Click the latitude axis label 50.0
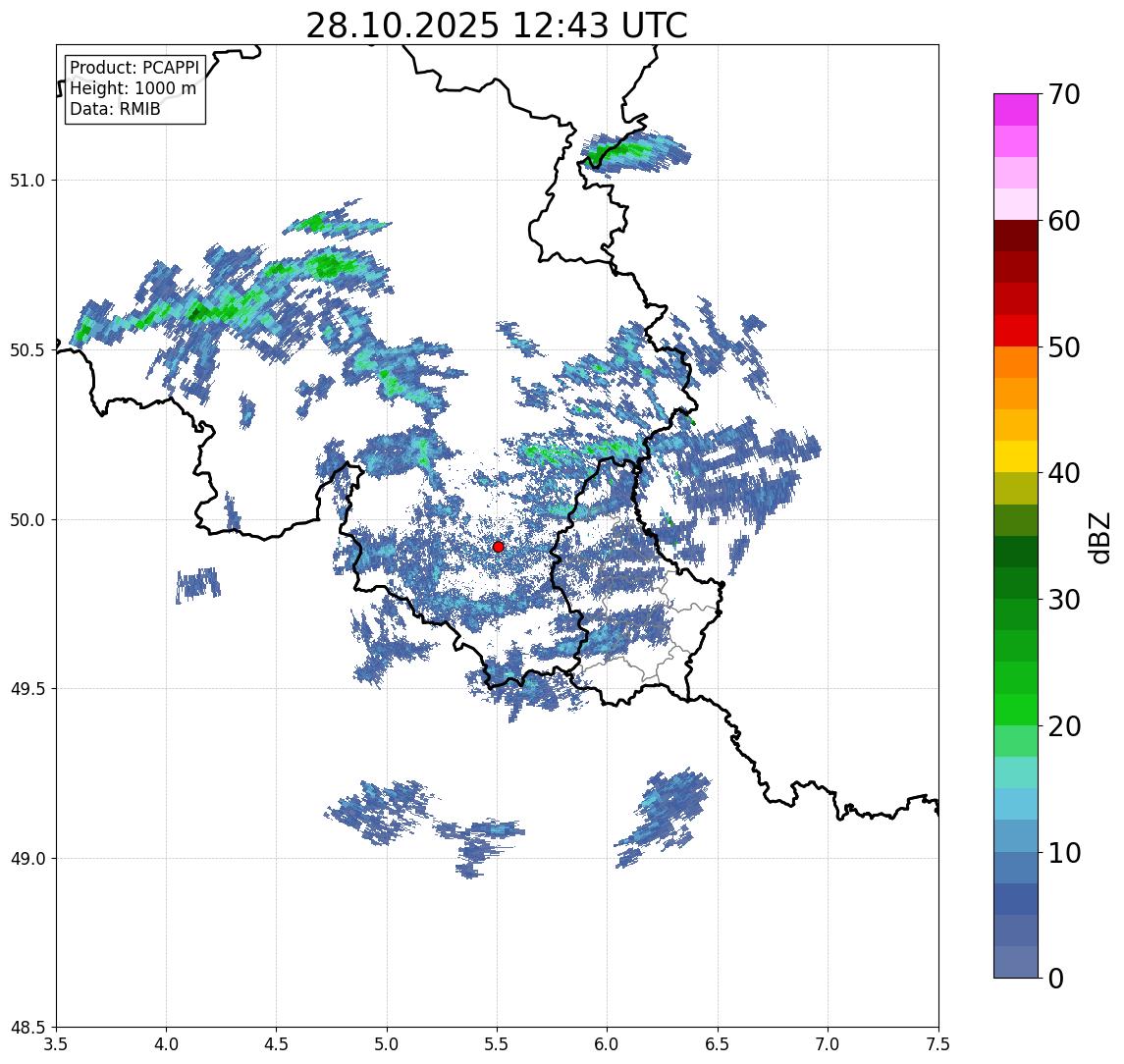 point(27,520)
